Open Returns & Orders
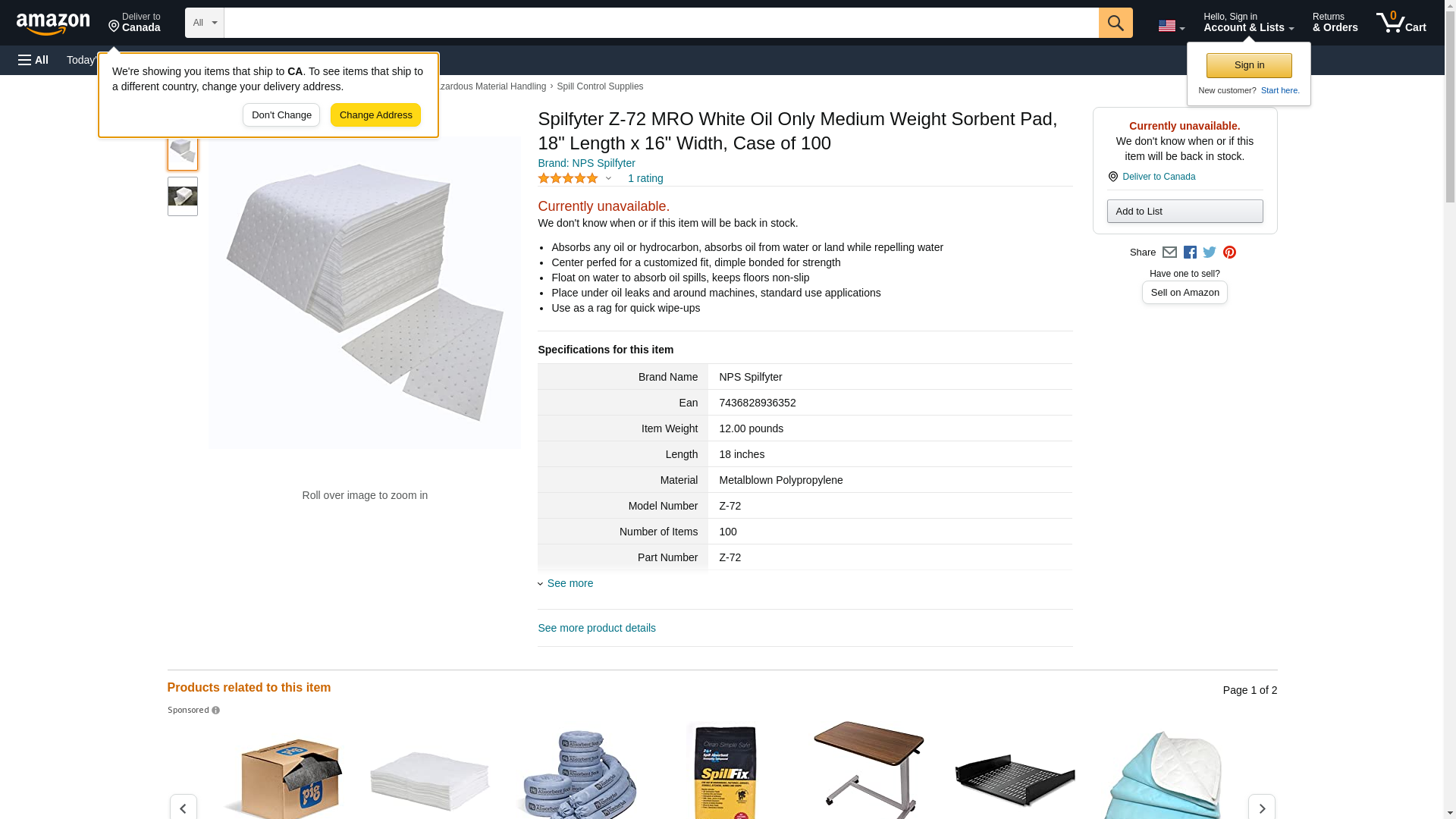 pos(1335,23)
